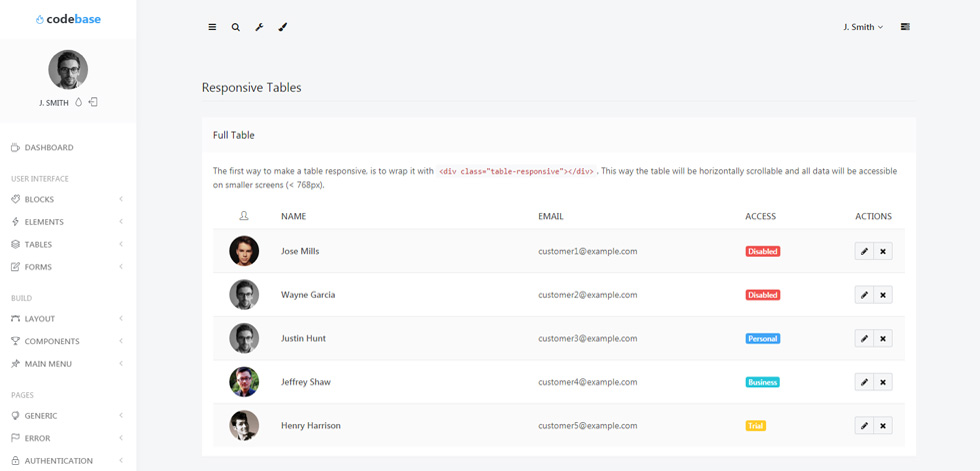Expand the Elements submenu chevron
Image resolution: width=980 pixels, height=471 pixels.
(121, 222)
